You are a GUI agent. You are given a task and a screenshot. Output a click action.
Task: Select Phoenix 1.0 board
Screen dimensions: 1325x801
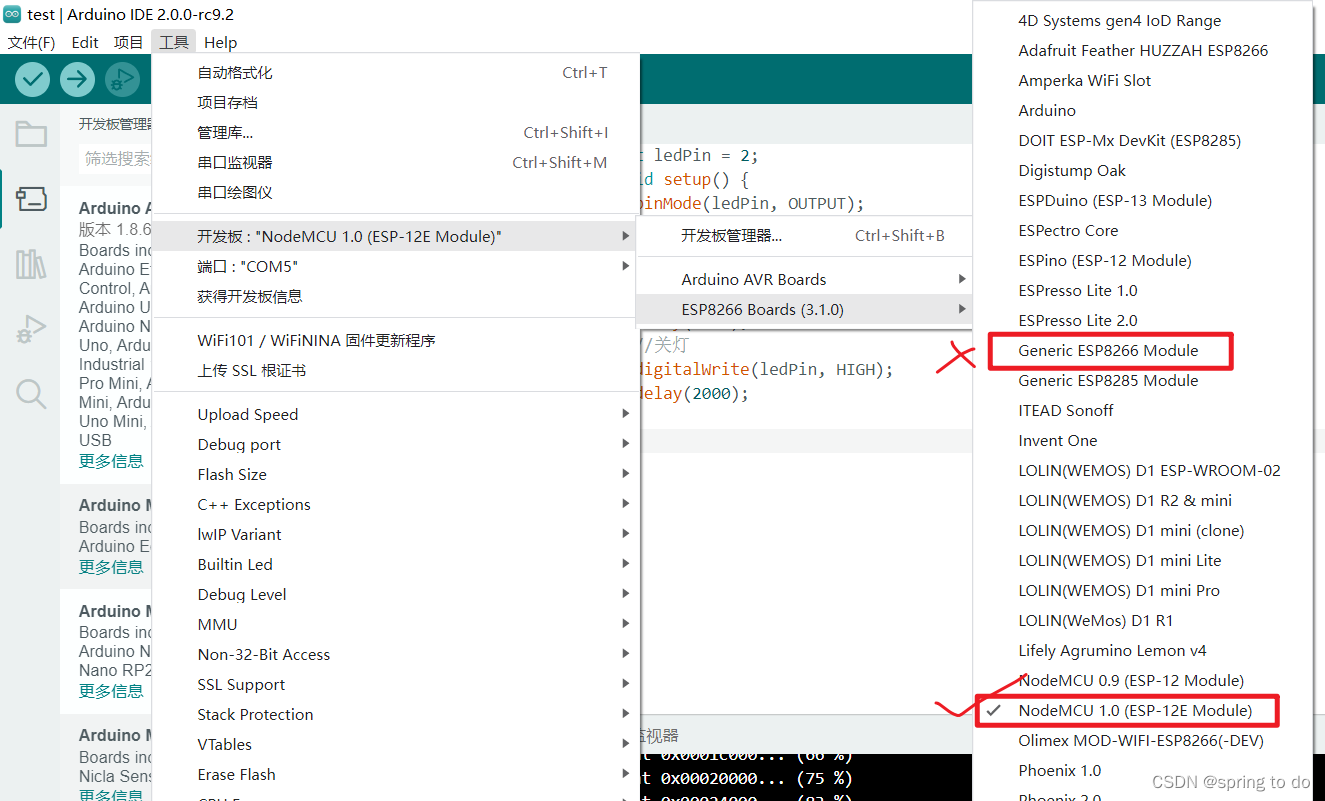pos(1142,771)
